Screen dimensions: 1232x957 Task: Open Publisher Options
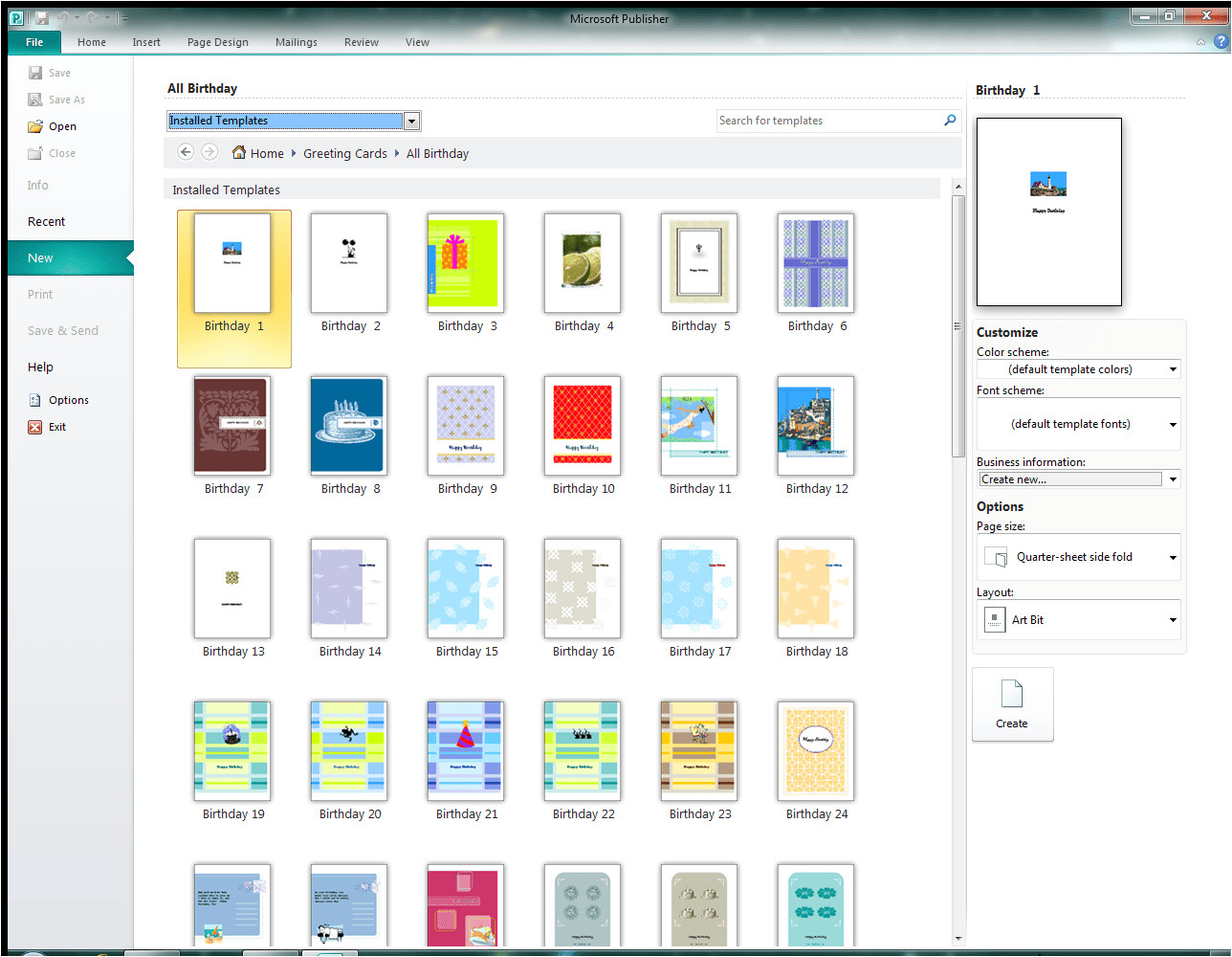pyautogui.click(x=58, y=400)
